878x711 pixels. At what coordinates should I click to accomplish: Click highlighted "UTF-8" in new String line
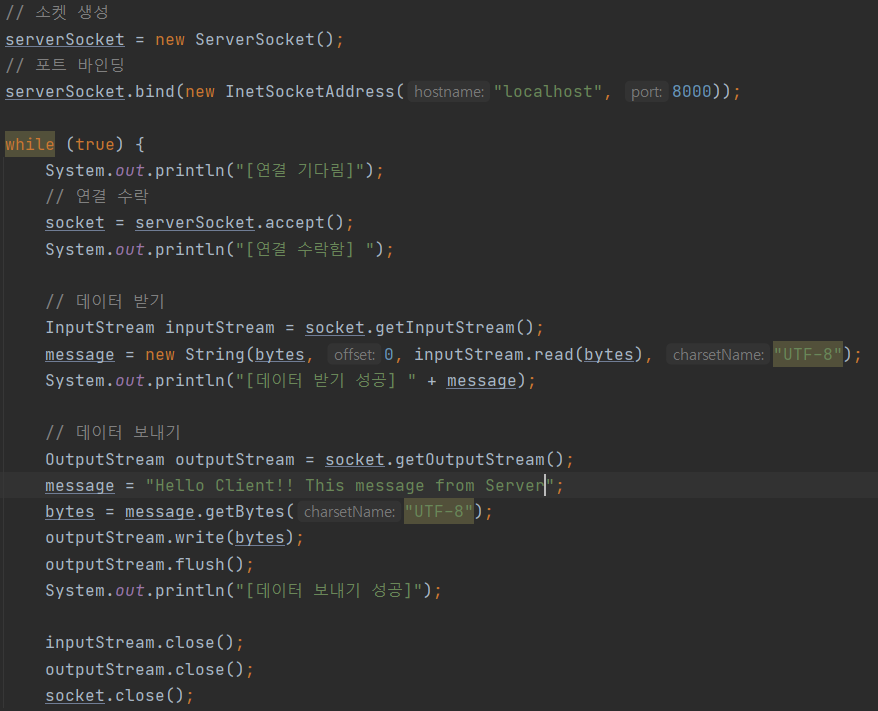[x=807, y=354]
